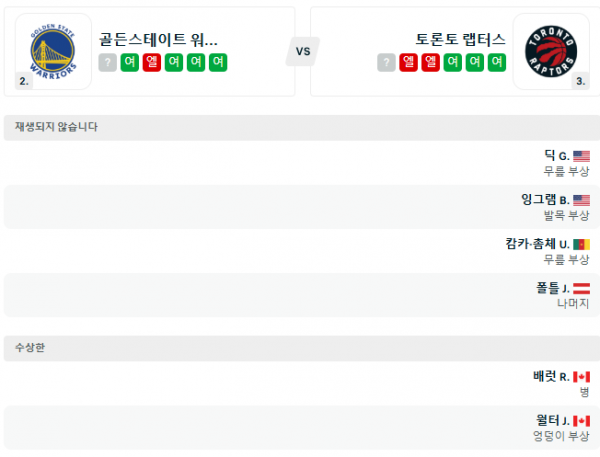Image resolution: width=600 pixels, height=457 pixels.
Task: Select the Warriors' gray question mark badge
Action: [108, 63]
